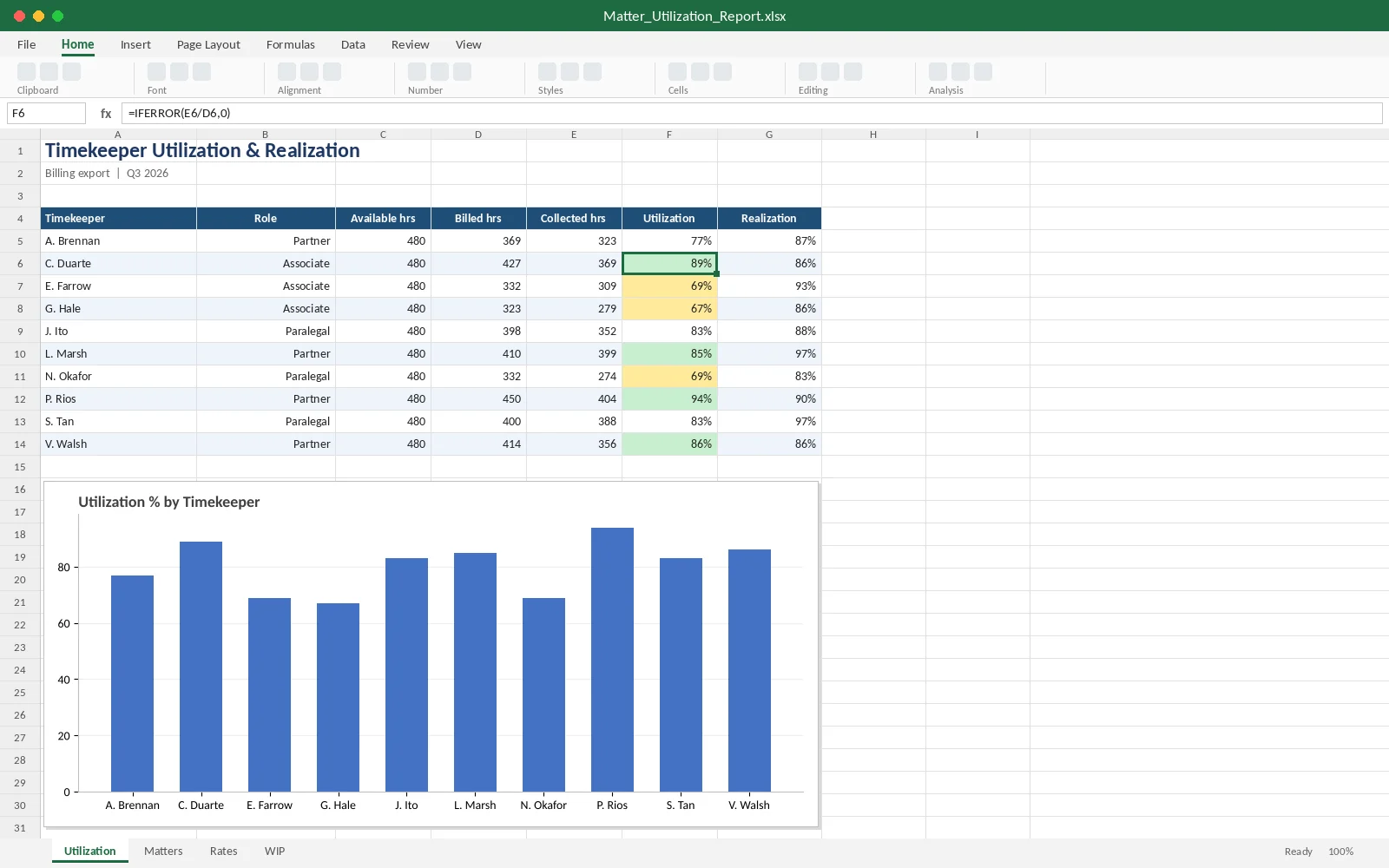Viewport: 1389px width, 868px height.
Task: Click E. Farrow's 93% realization cell
Action: coord(769,286)
